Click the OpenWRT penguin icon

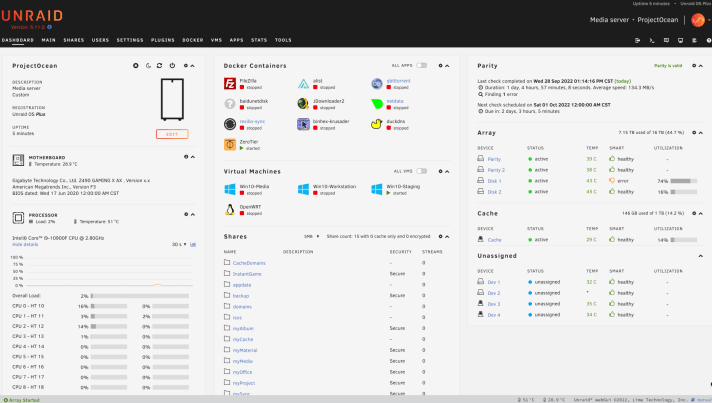point(230,208)
